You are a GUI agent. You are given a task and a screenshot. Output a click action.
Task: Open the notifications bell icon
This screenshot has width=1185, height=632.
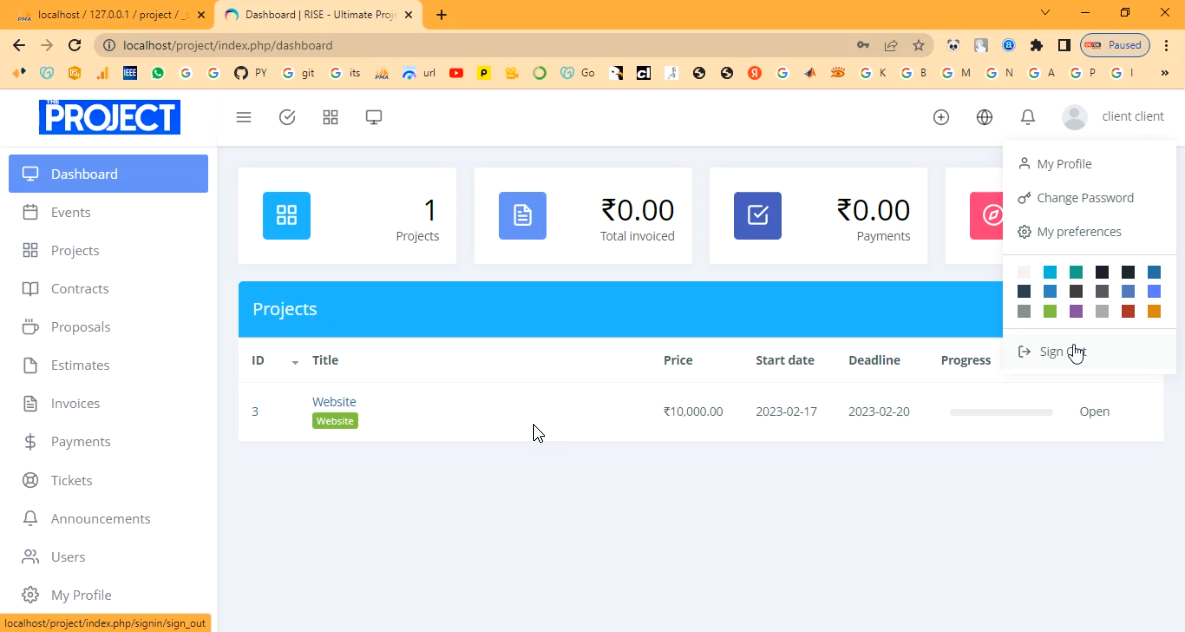(x=1027, y=117)
